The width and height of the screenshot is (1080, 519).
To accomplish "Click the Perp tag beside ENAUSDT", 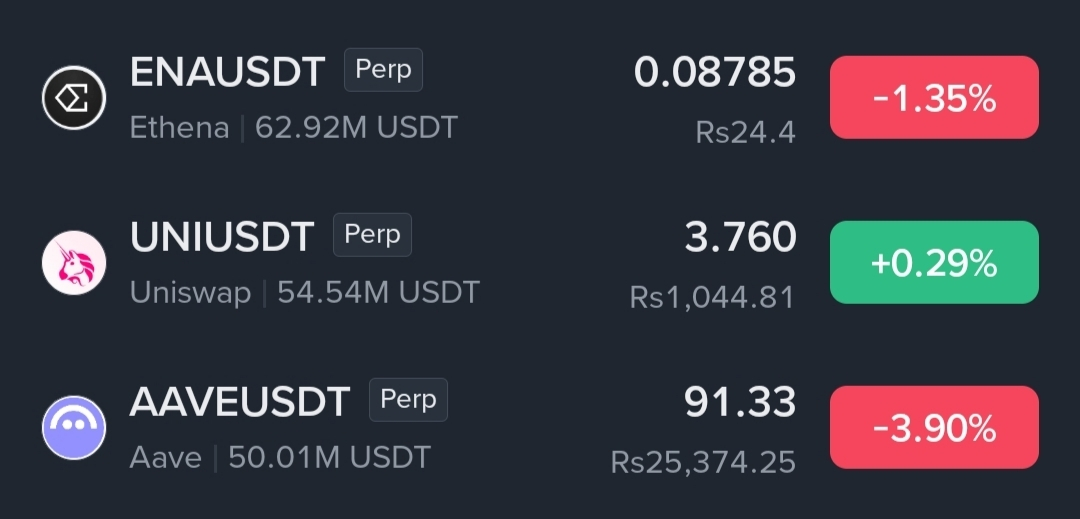I will (x=384, y=70).
